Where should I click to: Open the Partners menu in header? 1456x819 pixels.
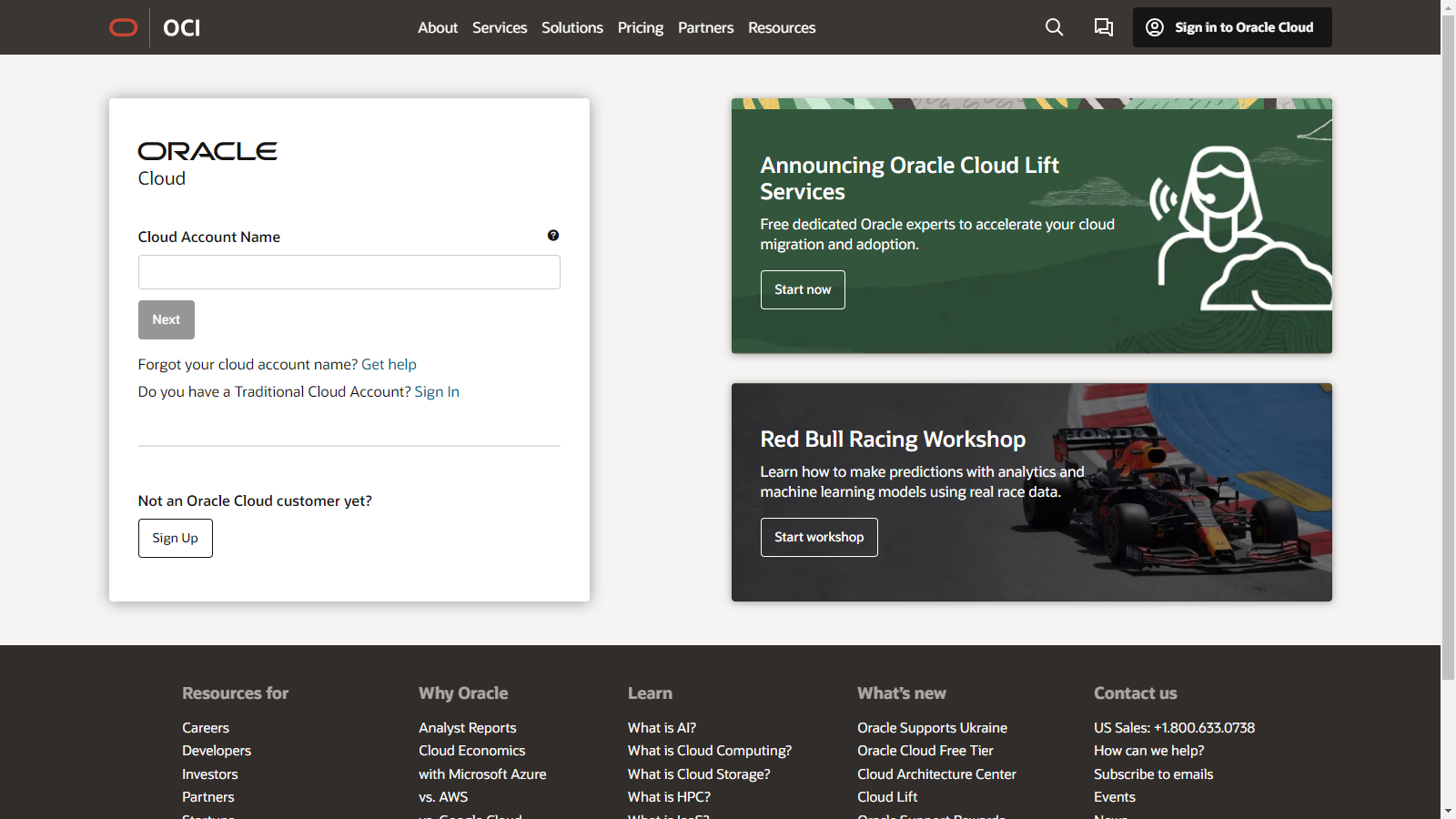click(x=705, y=27)
